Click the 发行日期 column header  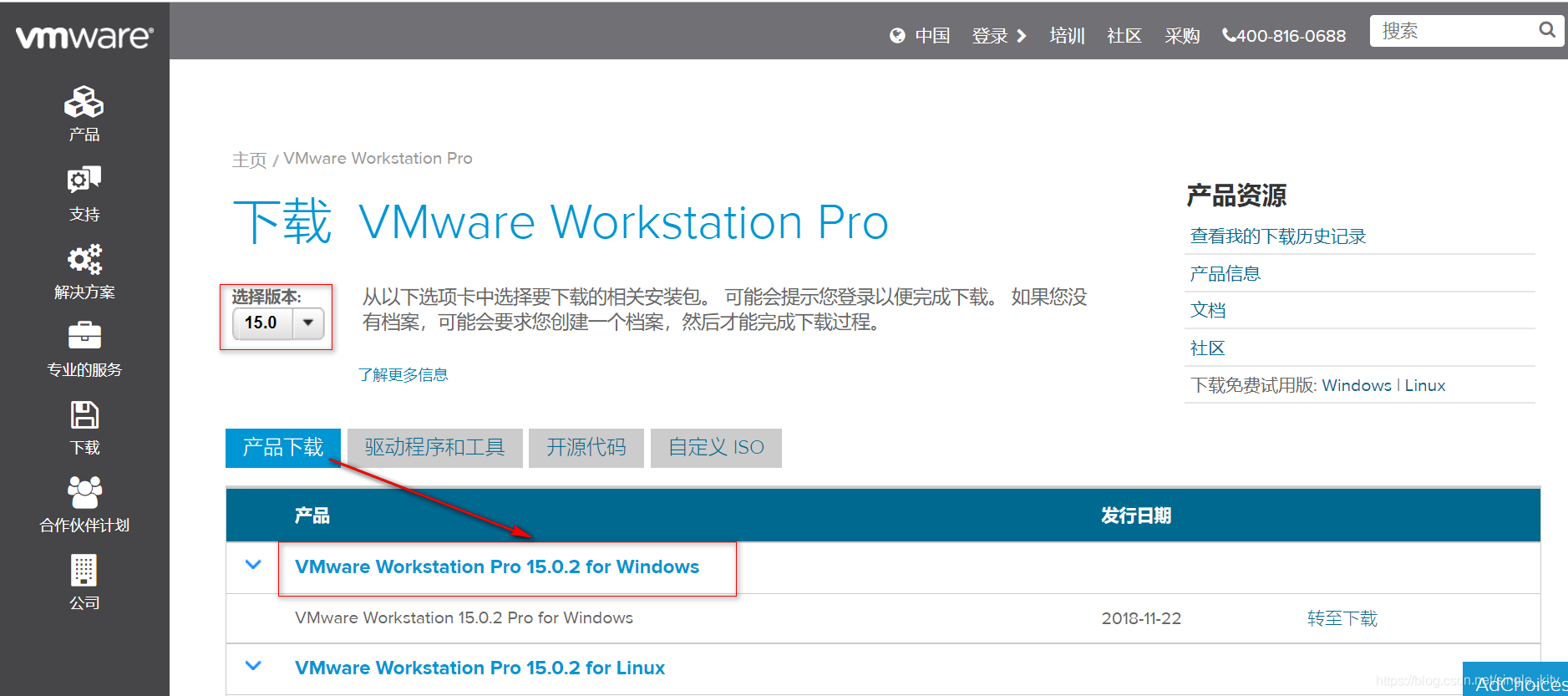(x=1135, y=516)
